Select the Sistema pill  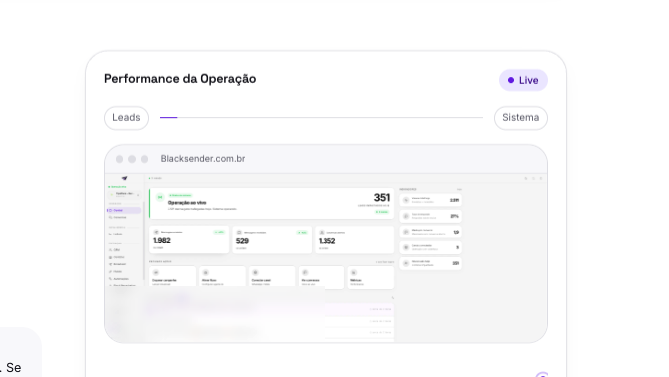521,118
